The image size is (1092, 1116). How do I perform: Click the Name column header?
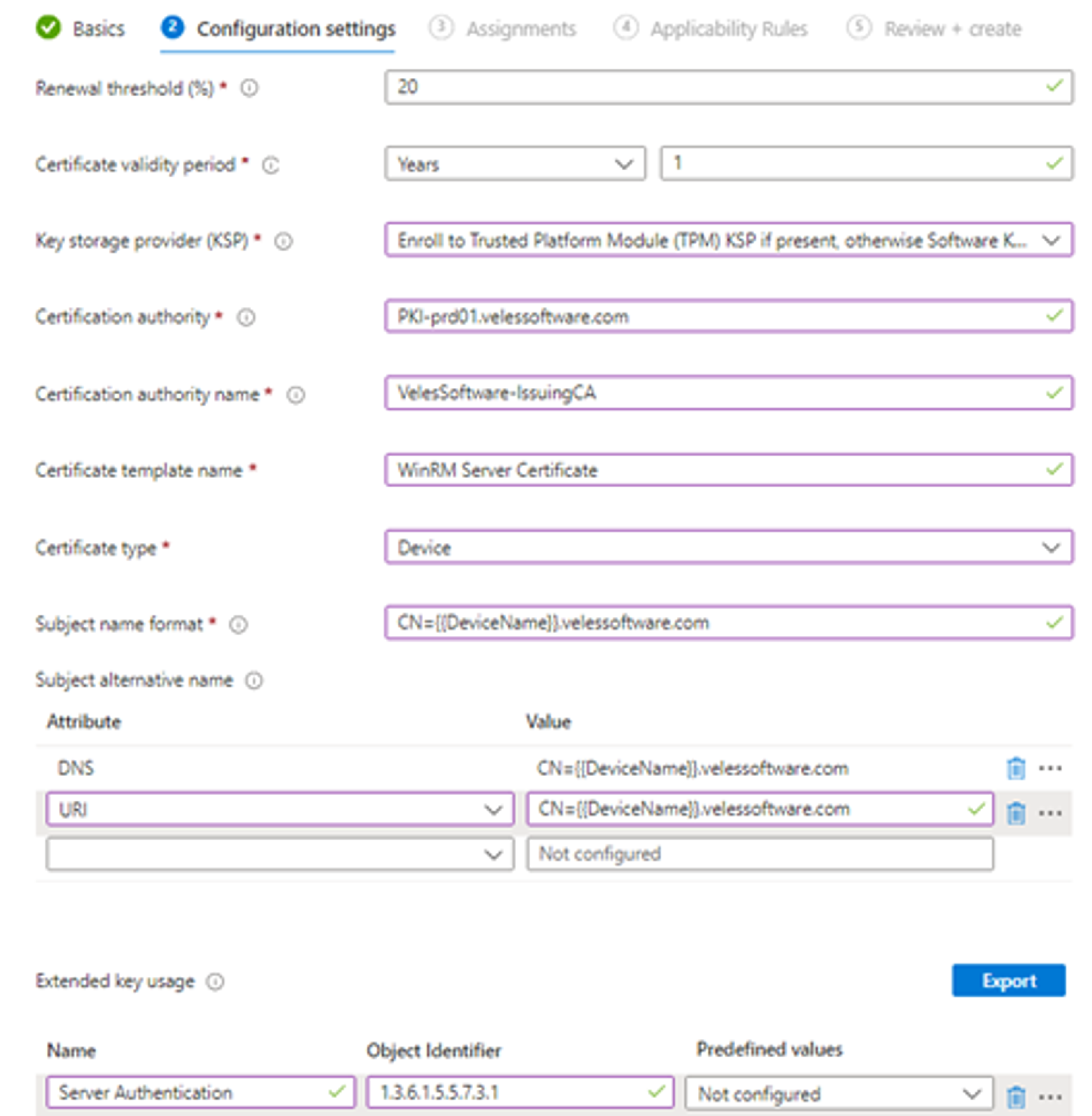point(71,1051)
